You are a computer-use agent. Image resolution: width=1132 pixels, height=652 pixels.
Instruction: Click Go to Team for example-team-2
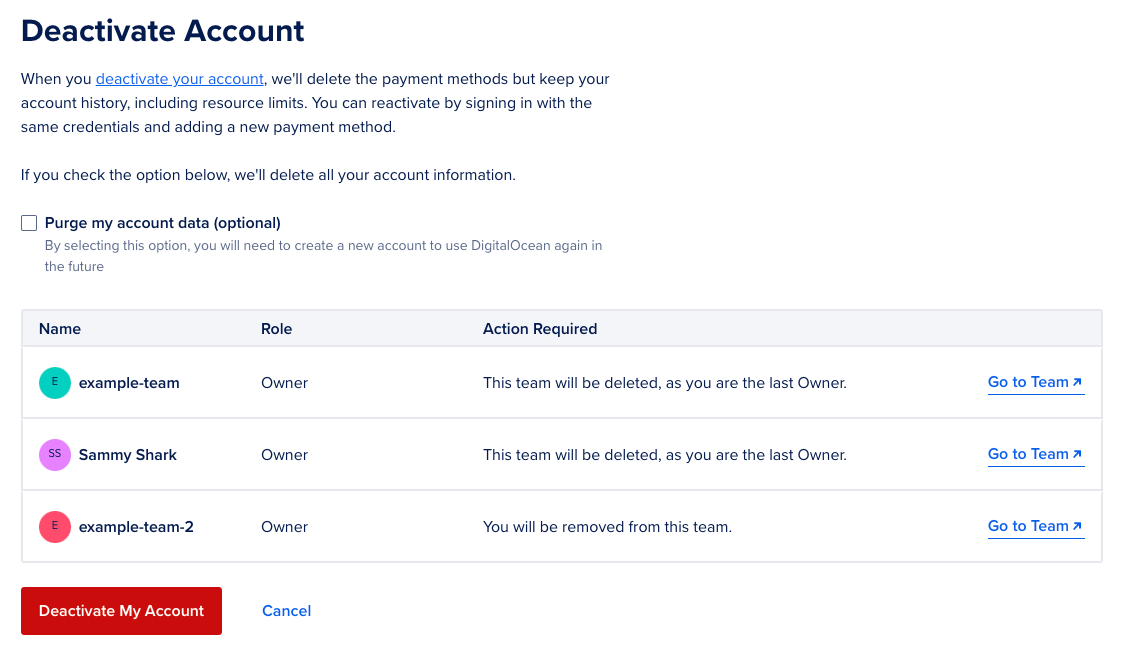(x=1028, y=526)
